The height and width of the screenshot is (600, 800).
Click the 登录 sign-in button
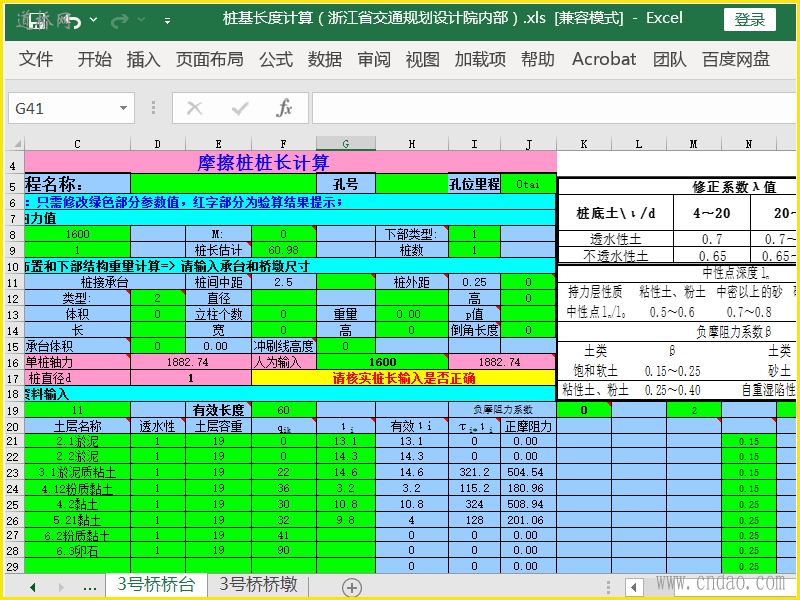(x=749, y=19)
